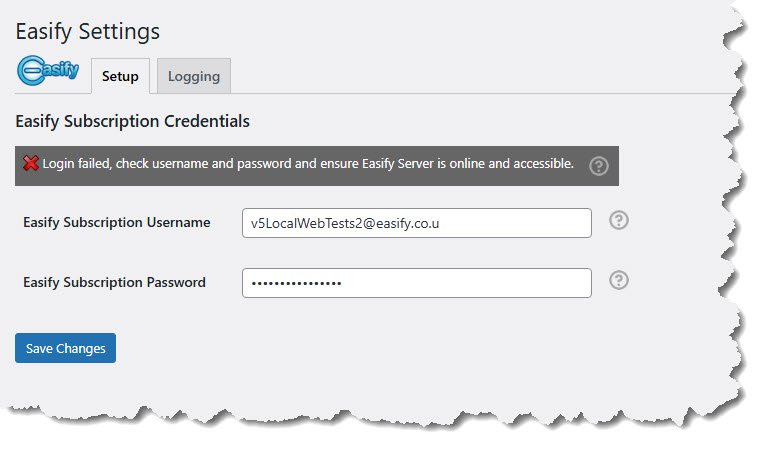Click empty space right of Logging tab
This screenshot has height=450, width=764.
coord(450,76)
